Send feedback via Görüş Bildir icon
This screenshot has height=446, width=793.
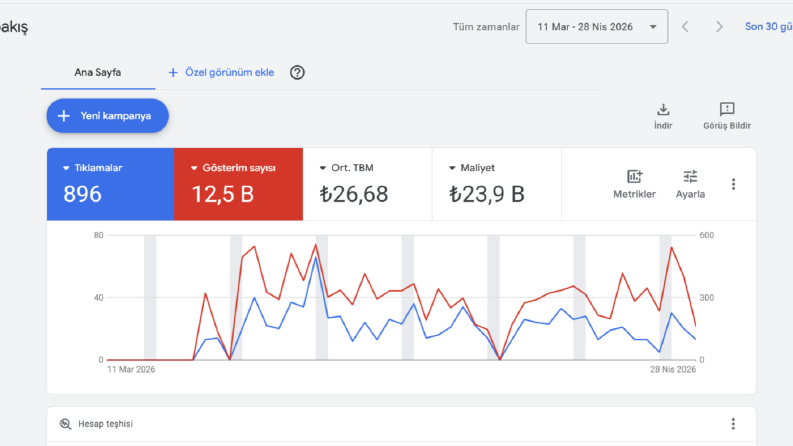[x=727, y=116]
